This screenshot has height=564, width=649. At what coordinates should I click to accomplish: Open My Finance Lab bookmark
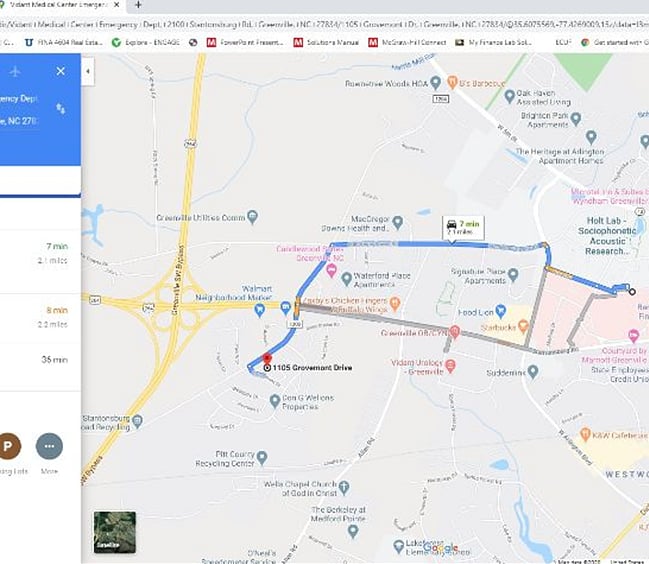[x=493, y=42]
